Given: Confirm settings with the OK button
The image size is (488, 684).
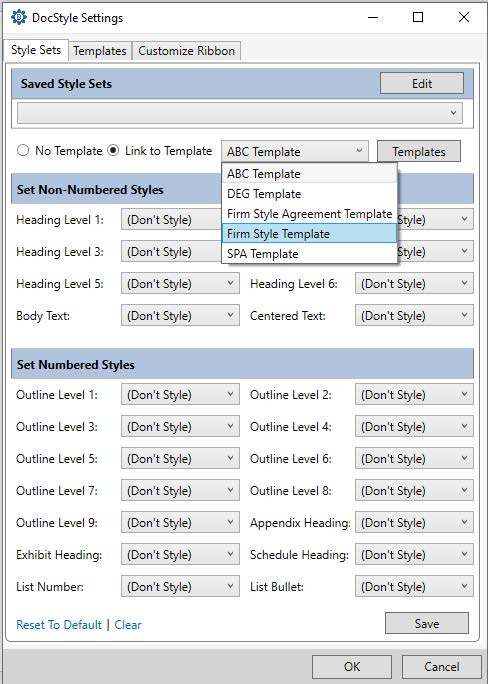Looking at the screenshot, I should (x=352, y=667).
